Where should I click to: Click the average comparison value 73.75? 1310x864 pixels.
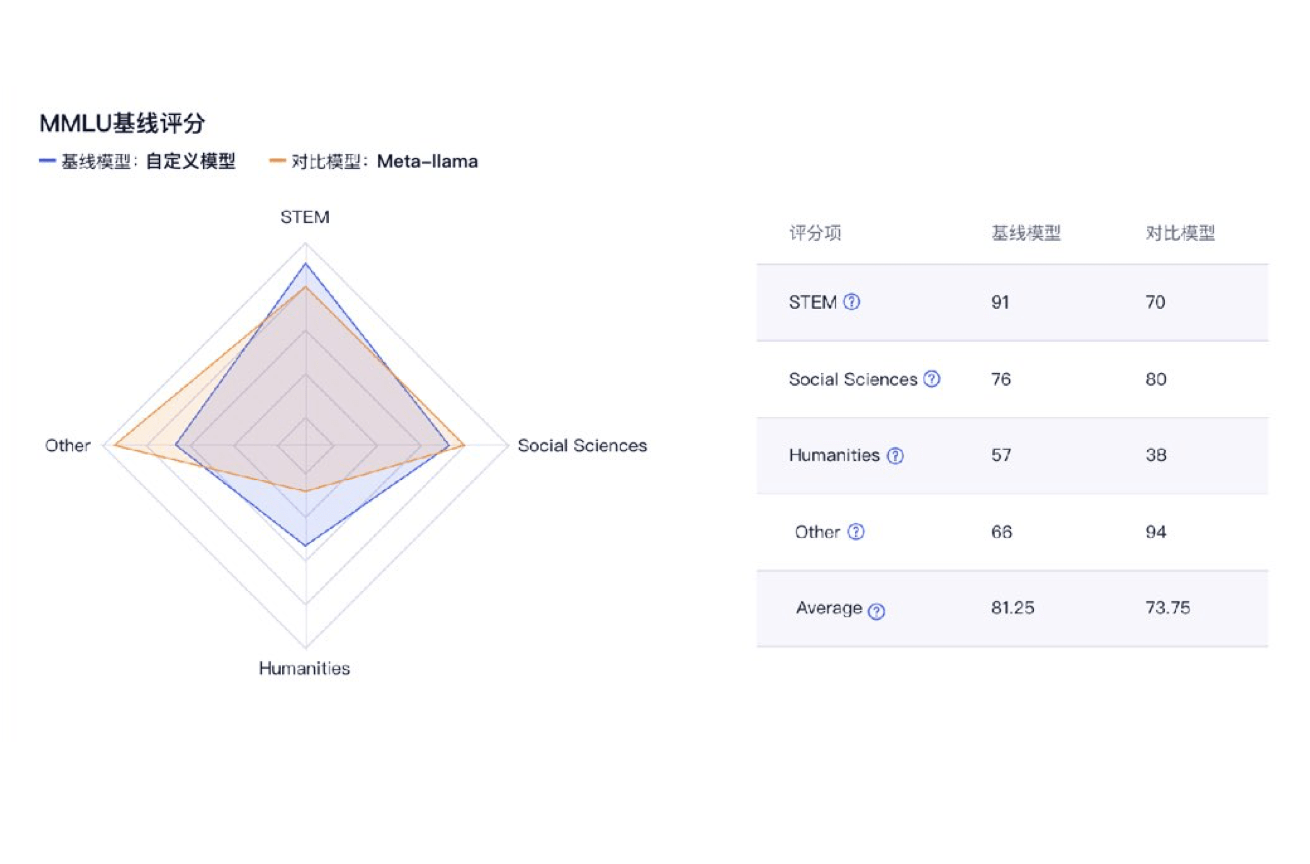coord(1168,608)
